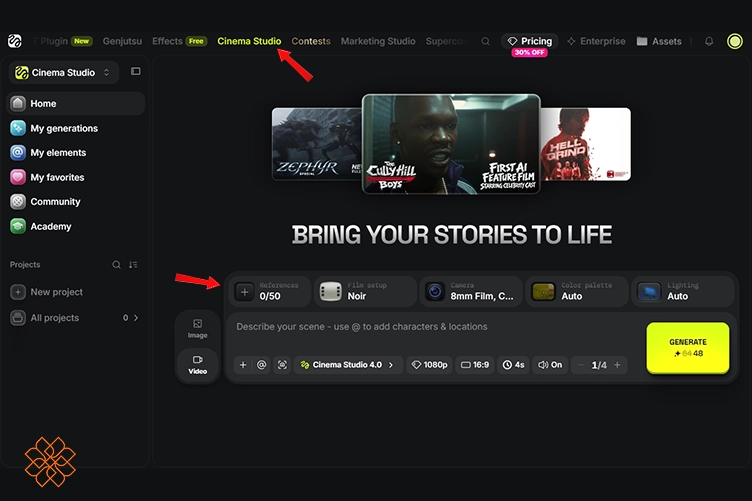752x501 pixels.
Task: Decrease generation count with minus
Action: click(581, 365)
